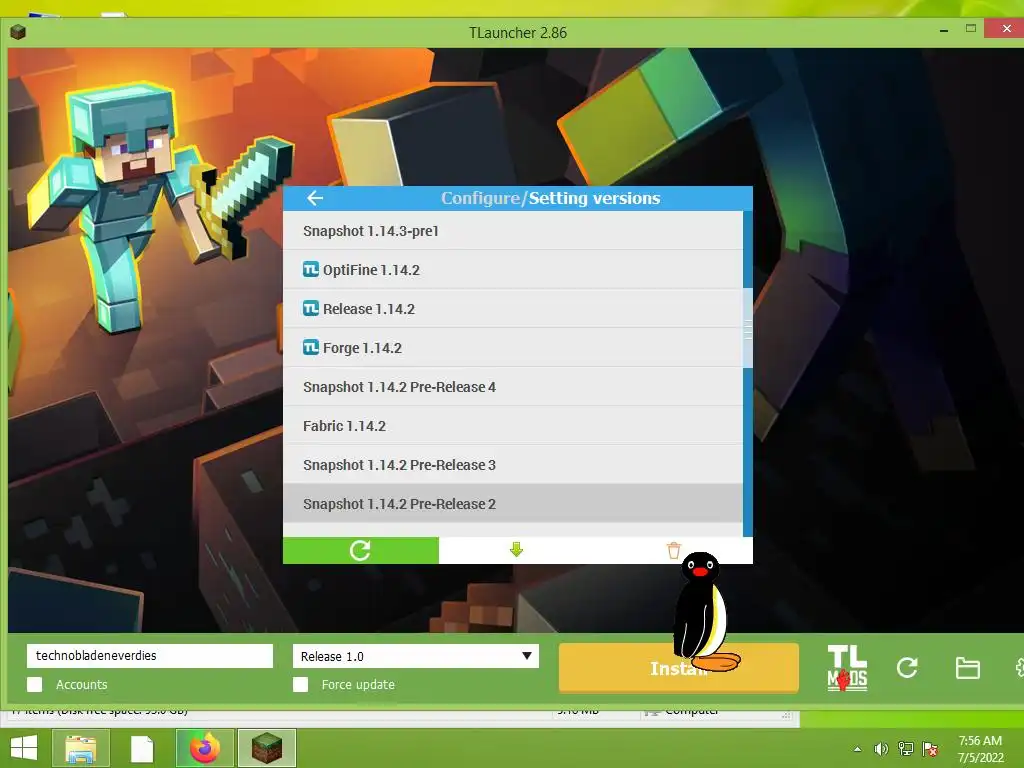Click Minecraft block taskbar icon
This screenshot has height=768, width=1024.
point(266,748)
